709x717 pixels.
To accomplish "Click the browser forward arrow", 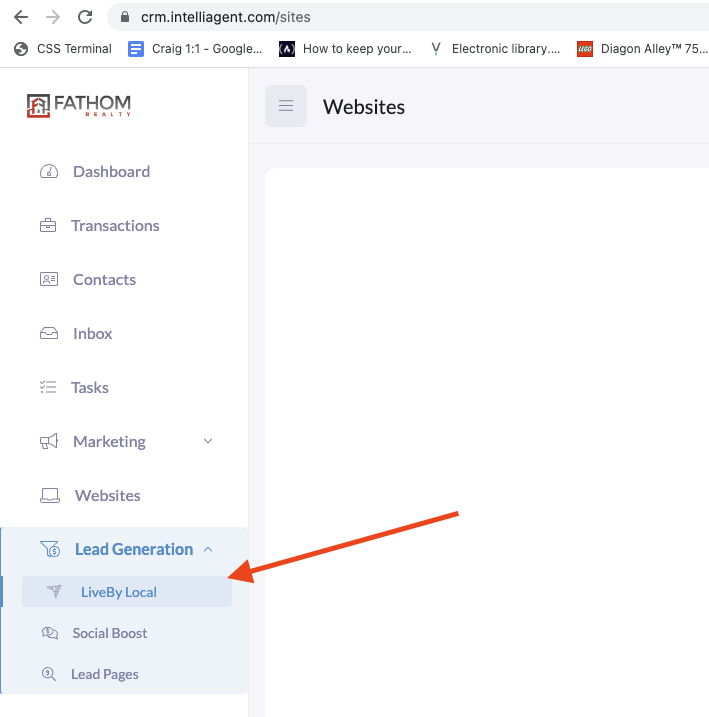I will (53, 17).
